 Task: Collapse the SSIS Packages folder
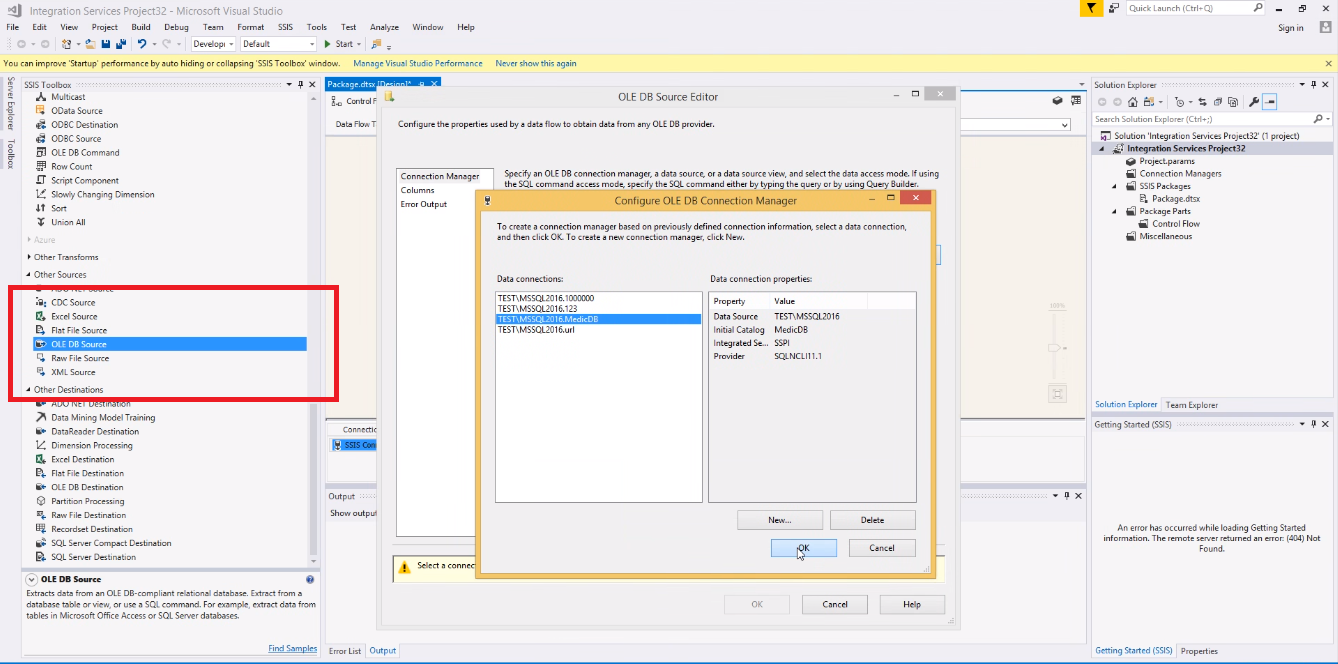click(x=1116, y=186)
